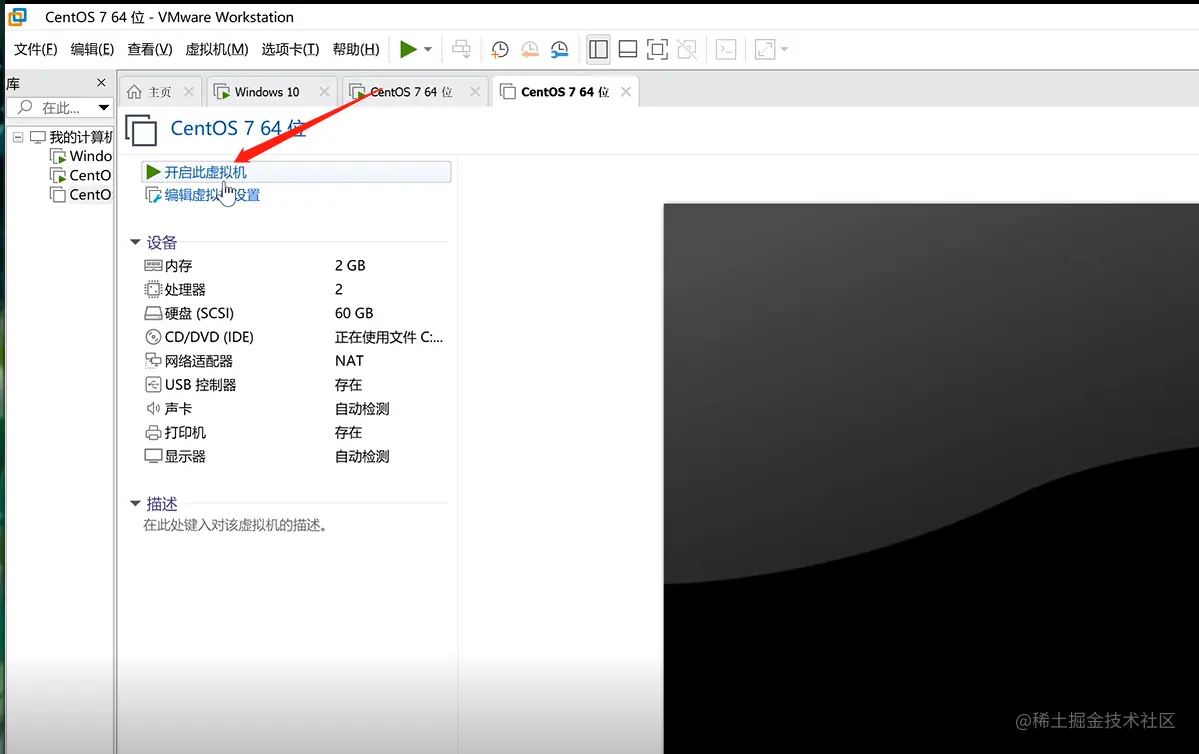
Task: Click the 显示器 device row
Action: tap(294, 456)
